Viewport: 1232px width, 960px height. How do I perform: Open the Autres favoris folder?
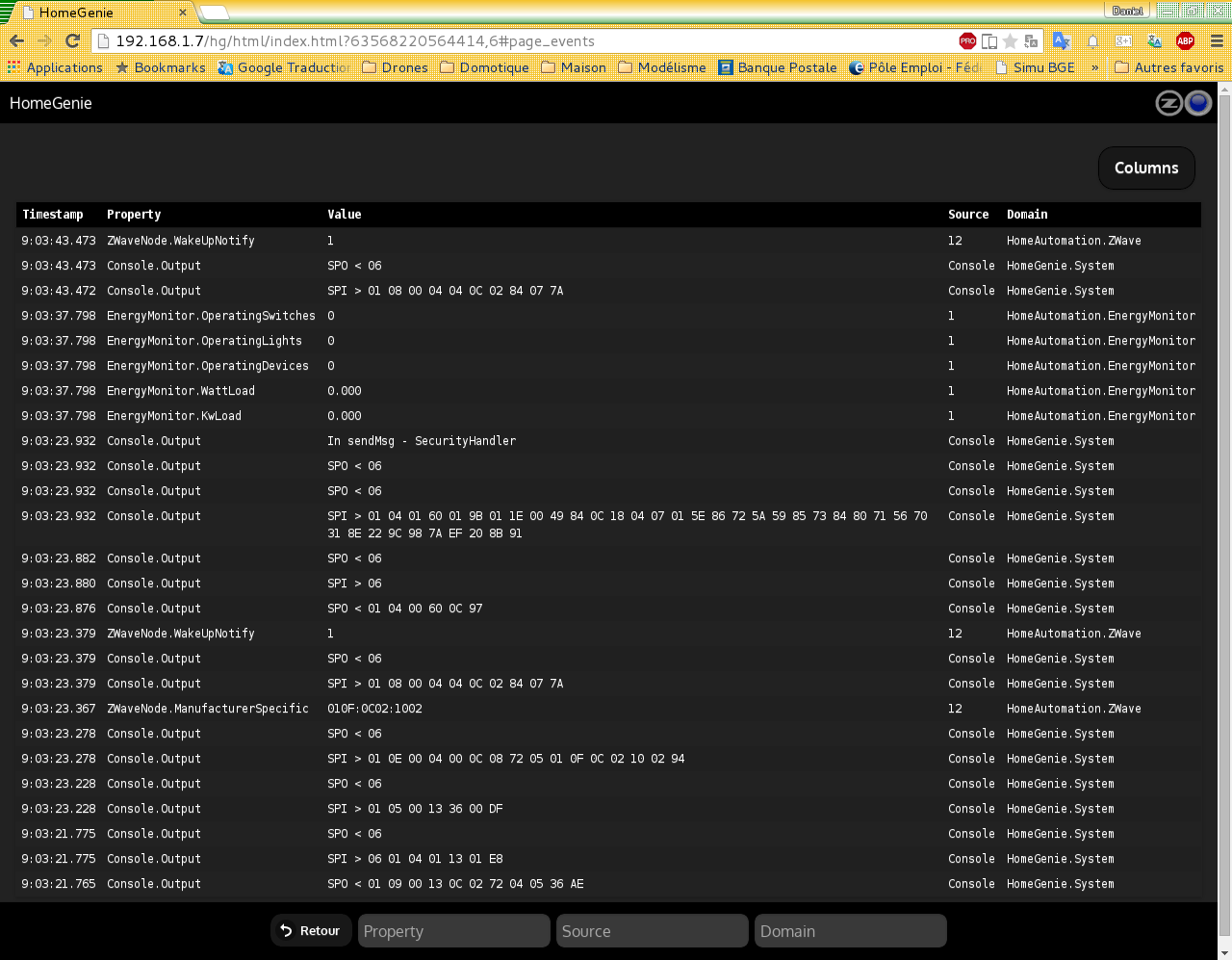pyautogui.click(x=1168, y=67)
